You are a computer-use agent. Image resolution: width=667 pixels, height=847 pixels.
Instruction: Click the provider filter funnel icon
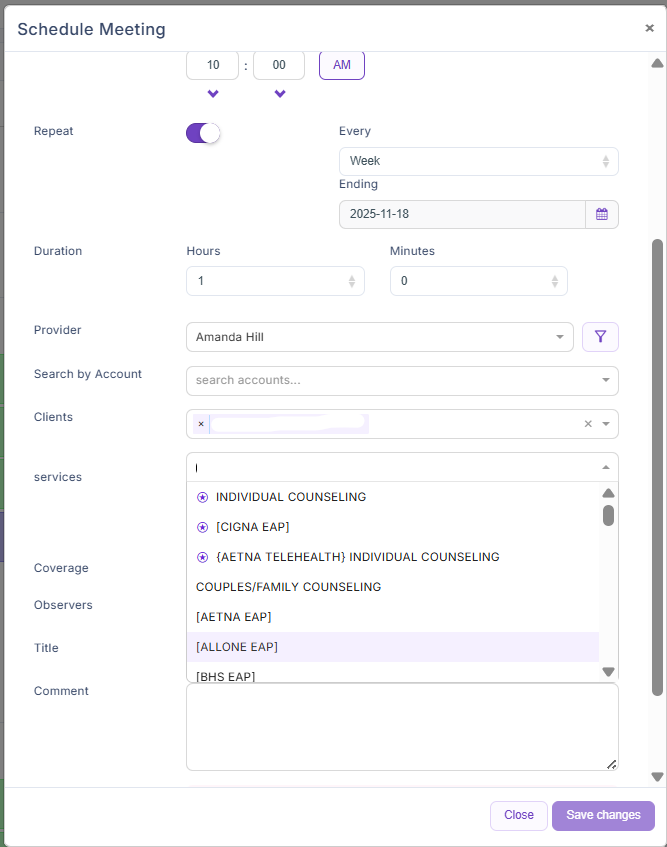click(600, 337)
